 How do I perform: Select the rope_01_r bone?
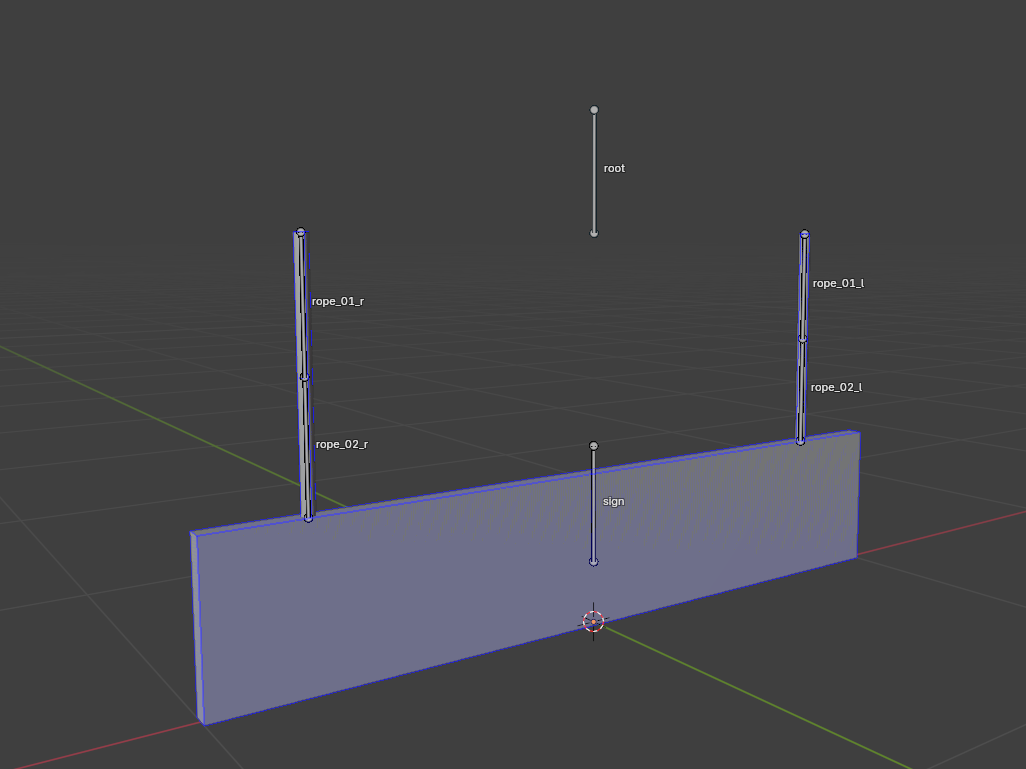point(303,305)
